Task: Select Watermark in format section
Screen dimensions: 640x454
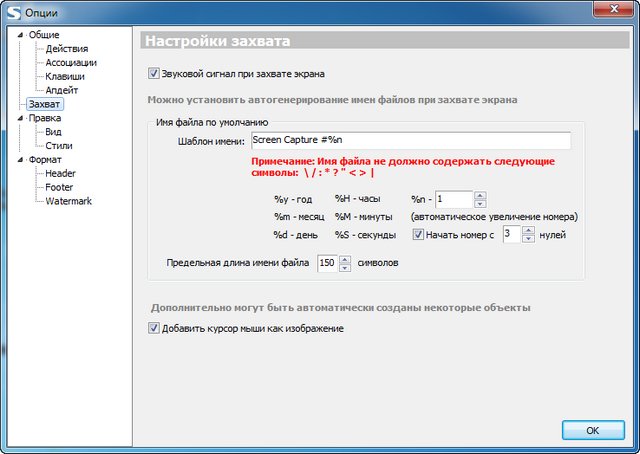Action: coord(68,201)
